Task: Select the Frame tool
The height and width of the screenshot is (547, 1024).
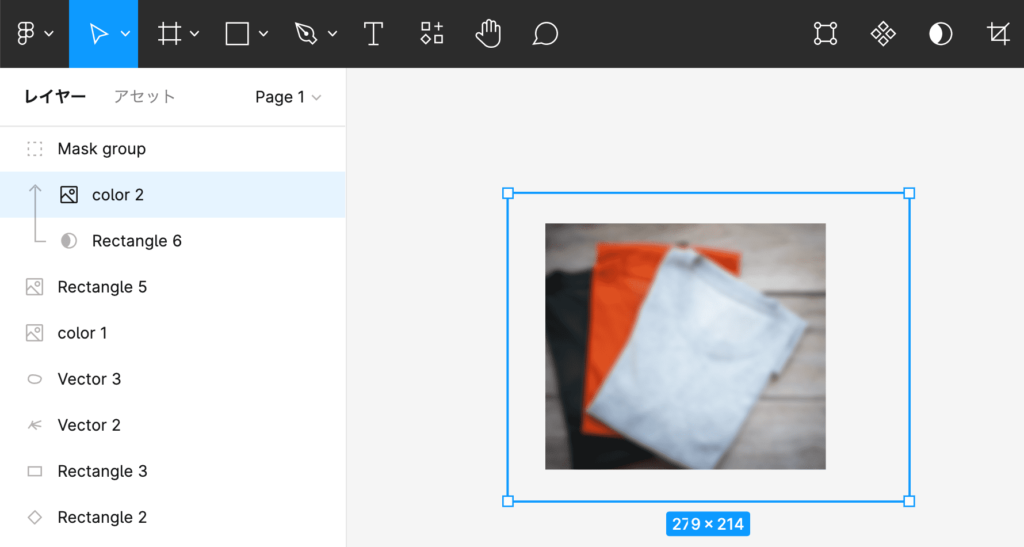Action: point(170,34)
